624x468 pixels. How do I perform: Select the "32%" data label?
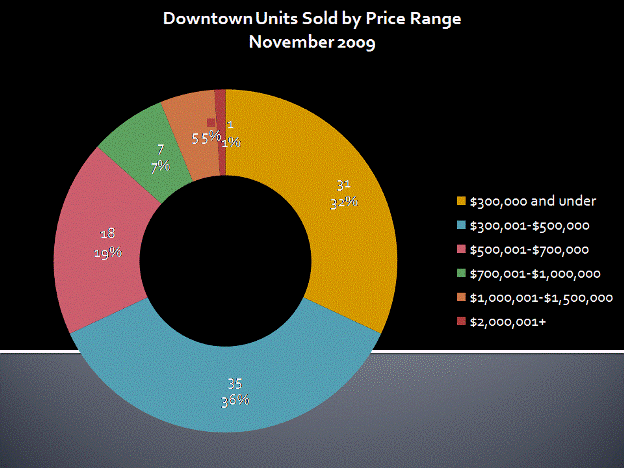tap(344, 202)
